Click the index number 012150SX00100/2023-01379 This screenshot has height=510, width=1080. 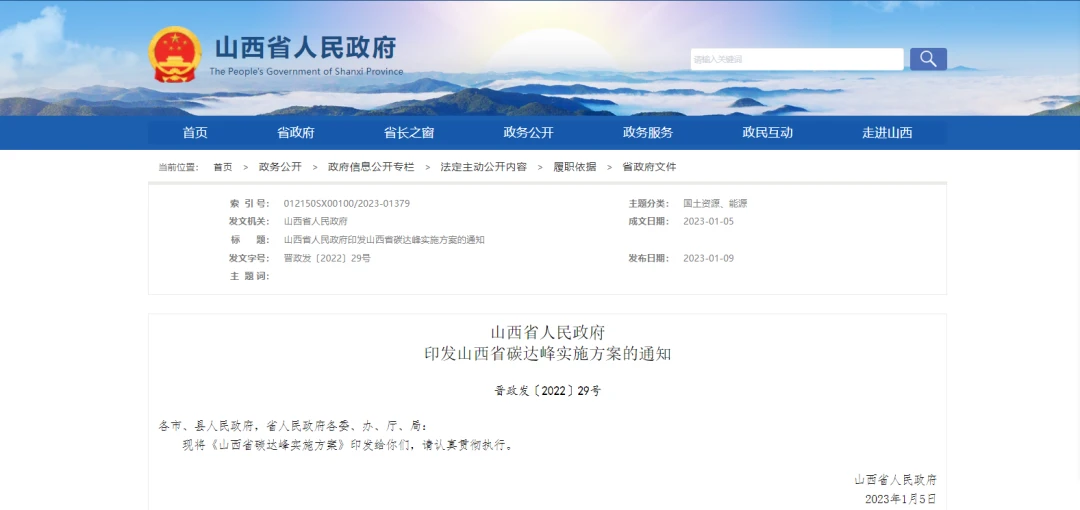point(346,204)
